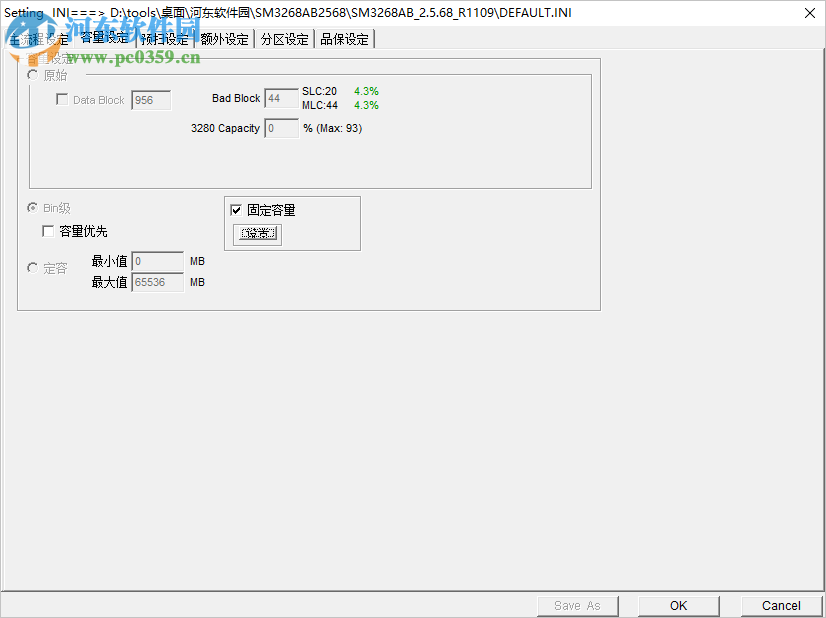The height and width of the screenshot is (618, 826).
Task: Select the Bin级 radio button
Action: 31,208
